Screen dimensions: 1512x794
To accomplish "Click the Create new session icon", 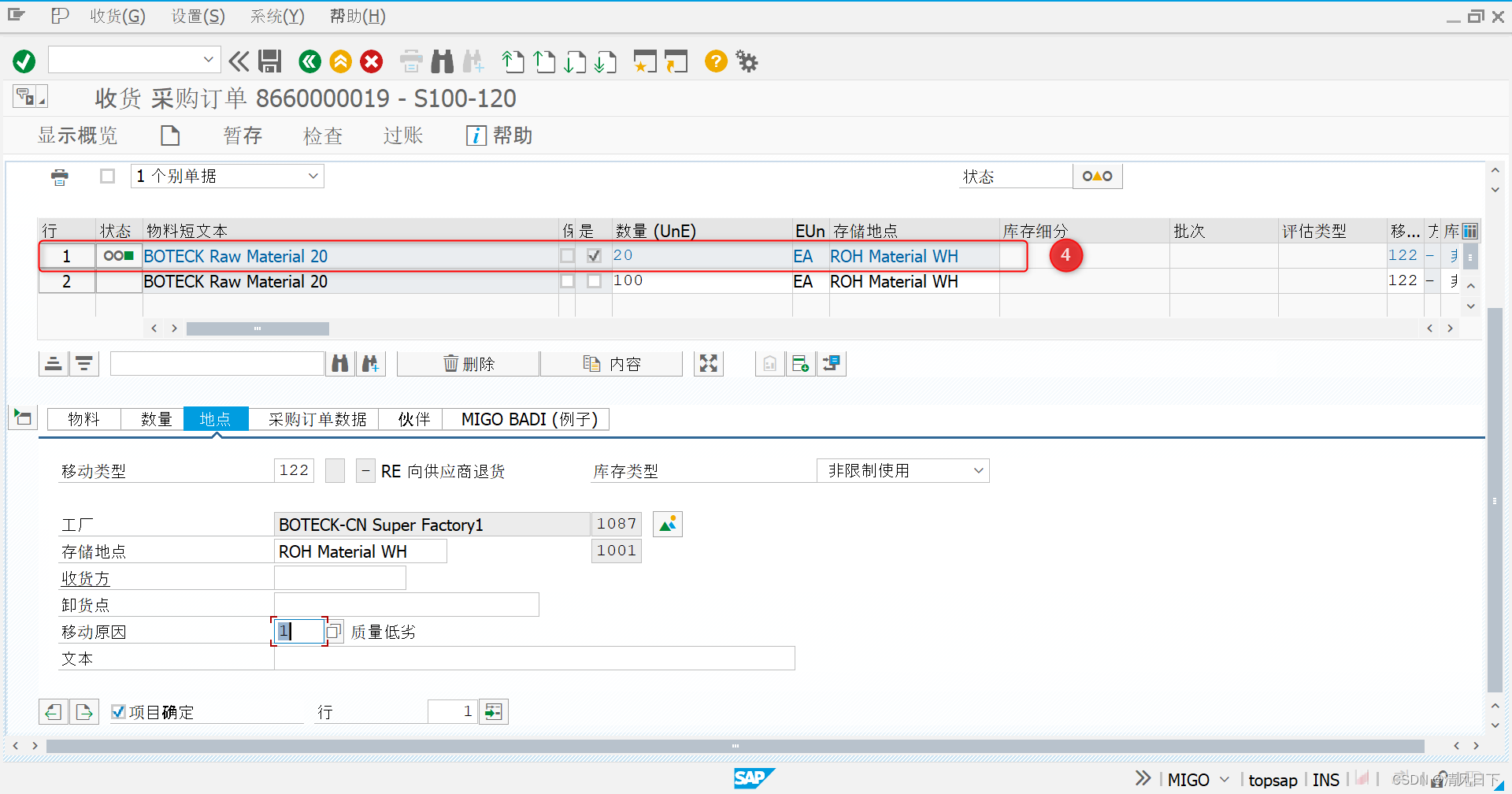I will point(645,61).
